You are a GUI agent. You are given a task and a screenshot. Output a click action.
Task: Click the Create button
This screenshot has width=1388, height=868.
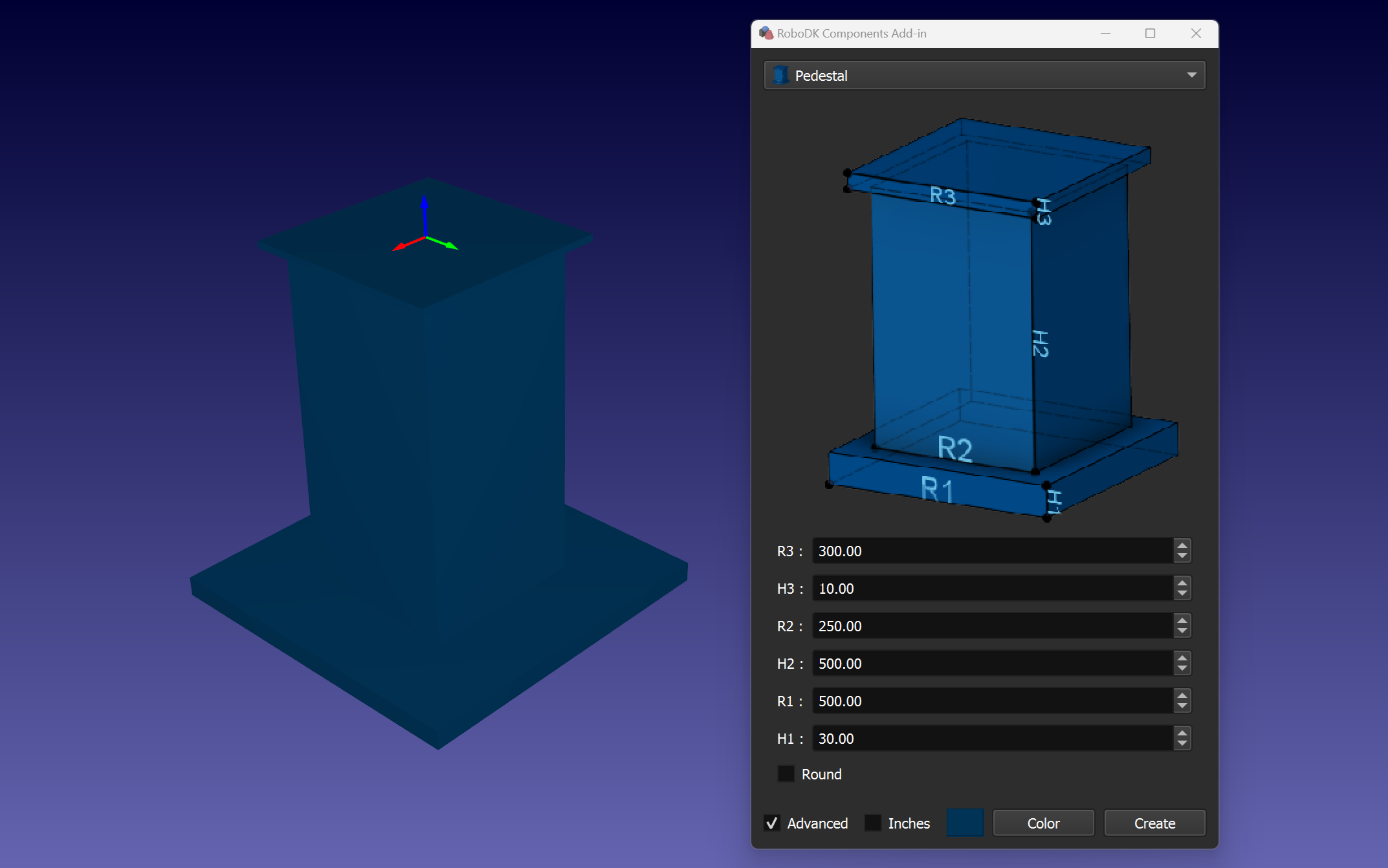pyautogui.click(x=1154, y=823)
